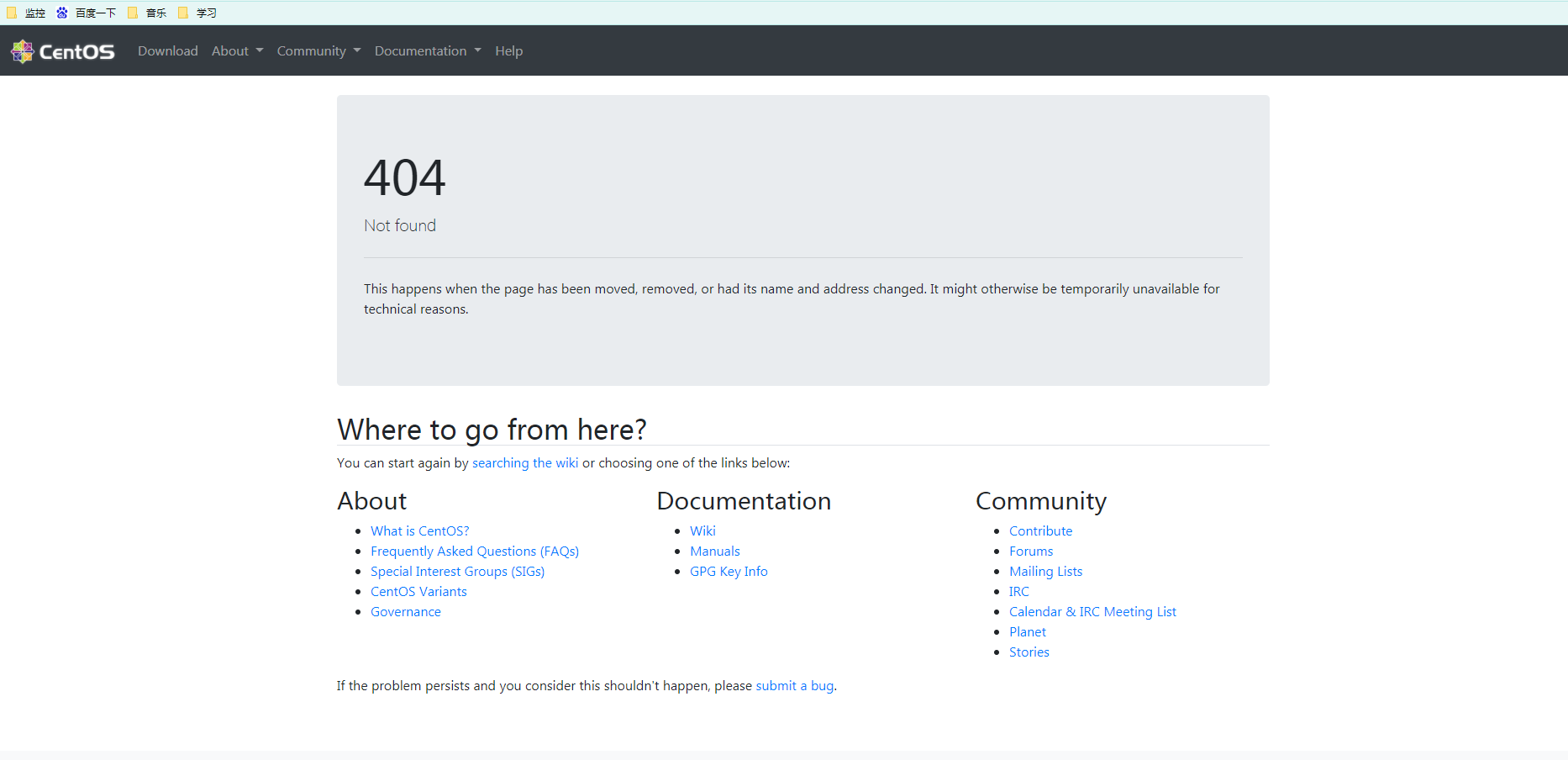Open the Mailing Lists link
1568x760 pixels.
click(1045, 572)
